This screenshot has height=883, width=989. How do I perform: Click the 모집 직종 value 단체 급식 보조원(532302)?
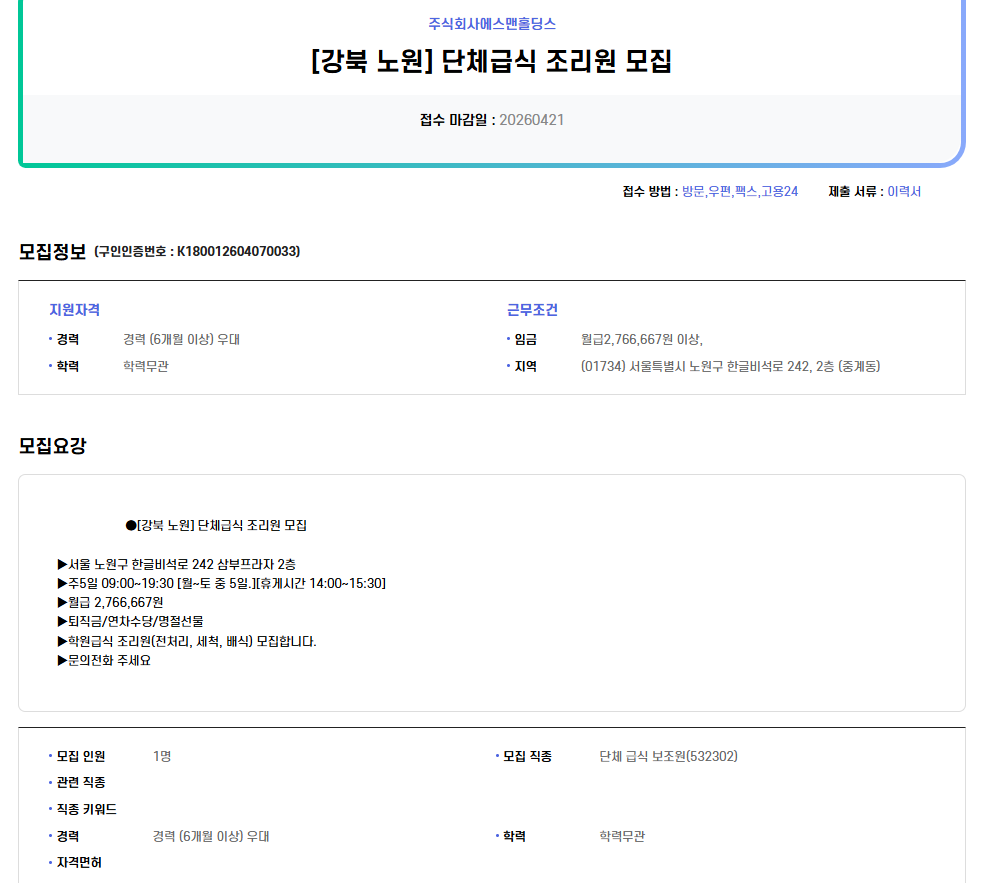coord(668,756)
